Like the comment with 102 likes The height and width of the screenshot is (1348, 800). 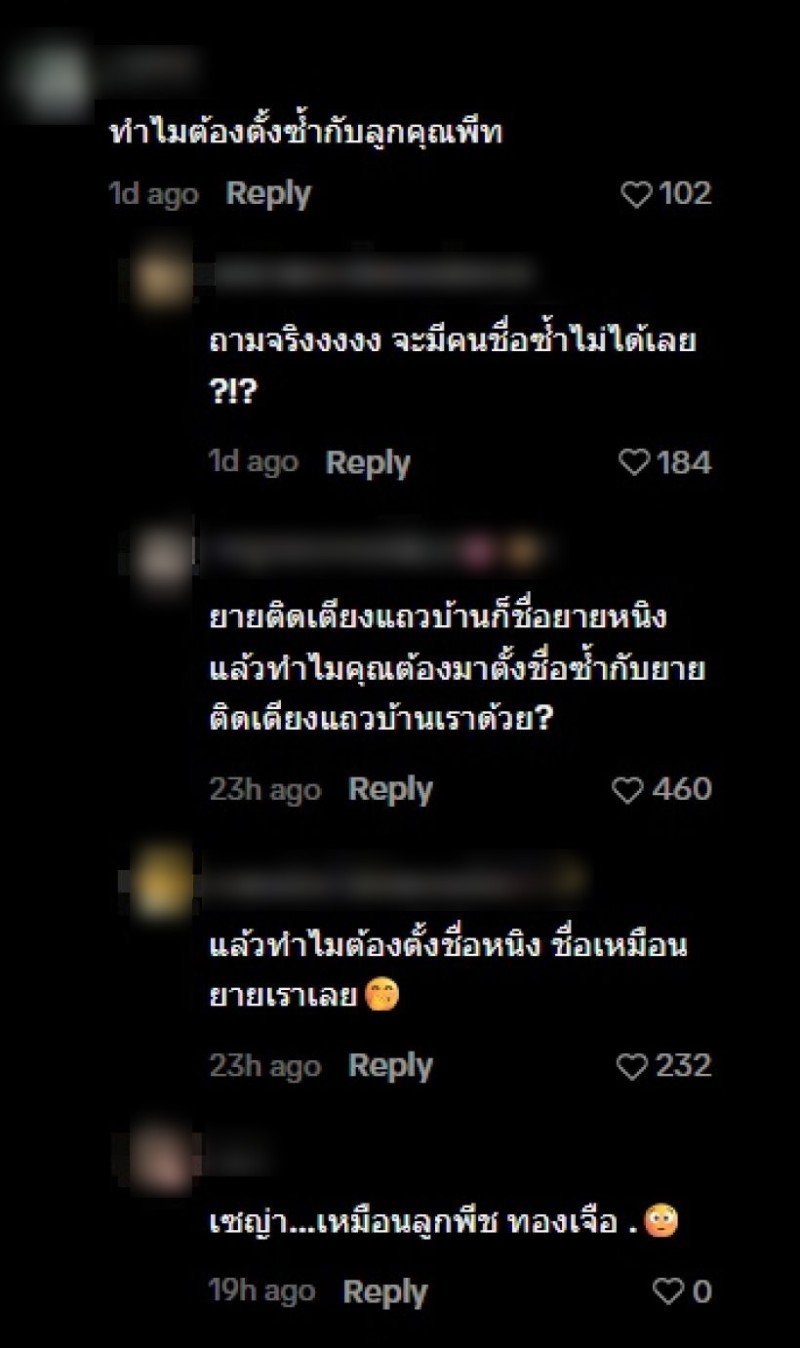637,194
